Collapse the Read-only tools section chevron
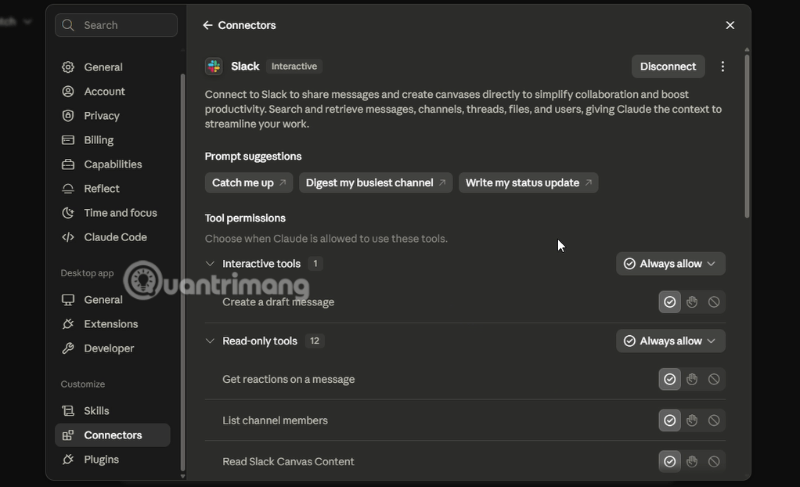 (210, 341)
